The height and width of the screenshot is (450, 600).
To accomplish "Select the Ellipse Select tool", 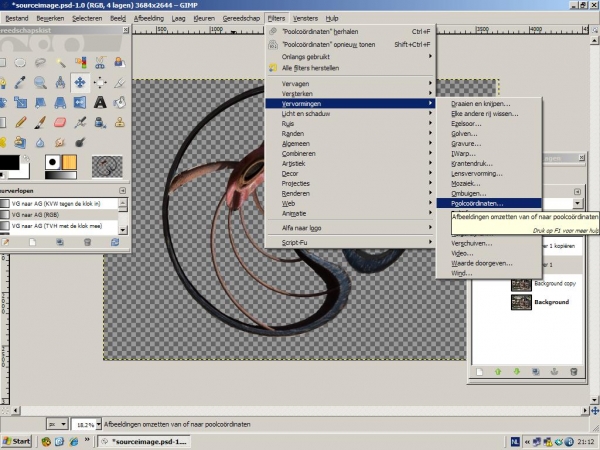I will (20, 62).
